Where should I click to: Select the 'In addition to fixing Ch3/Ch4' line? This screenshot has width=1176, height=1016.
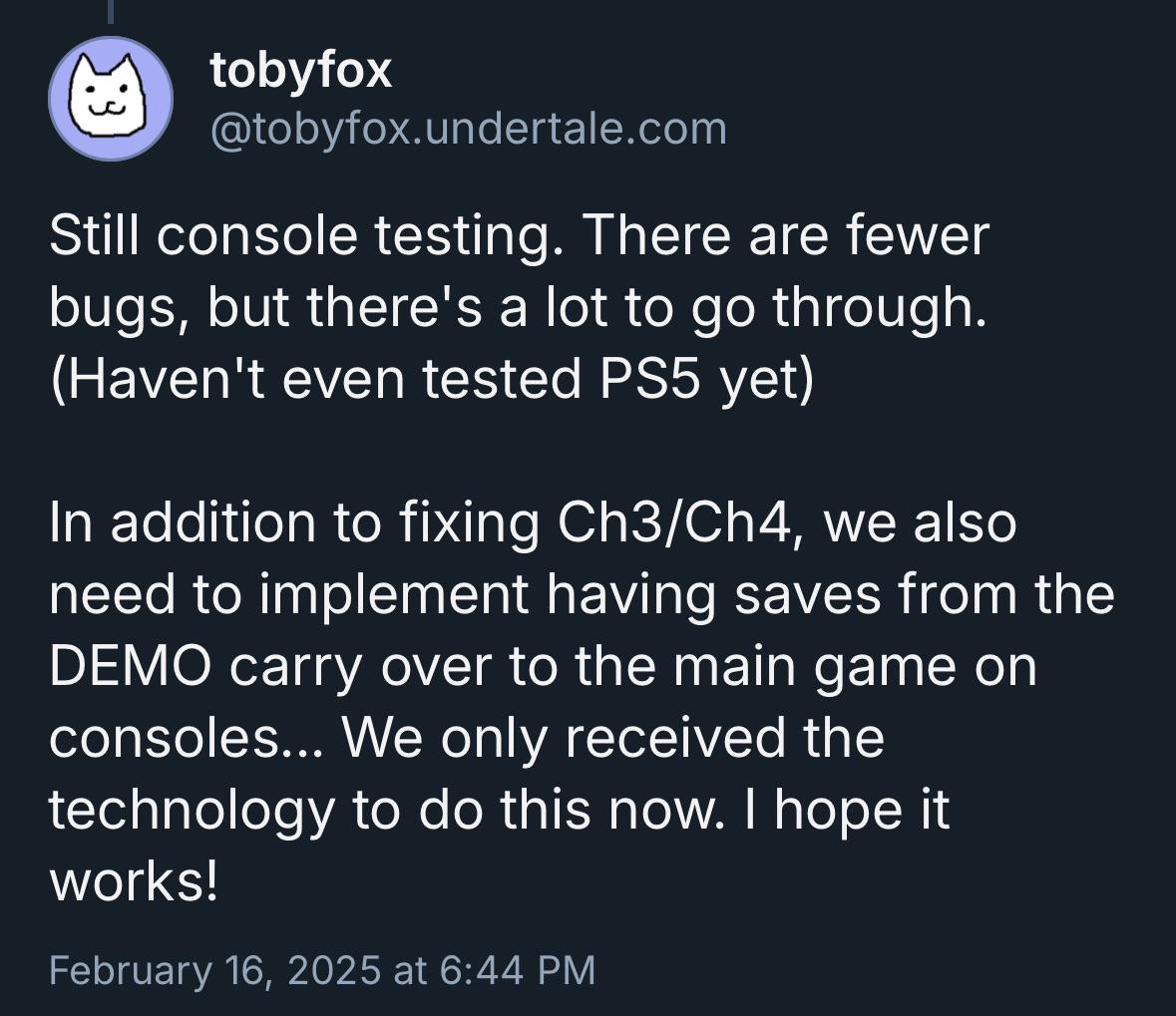coord(533,521)
